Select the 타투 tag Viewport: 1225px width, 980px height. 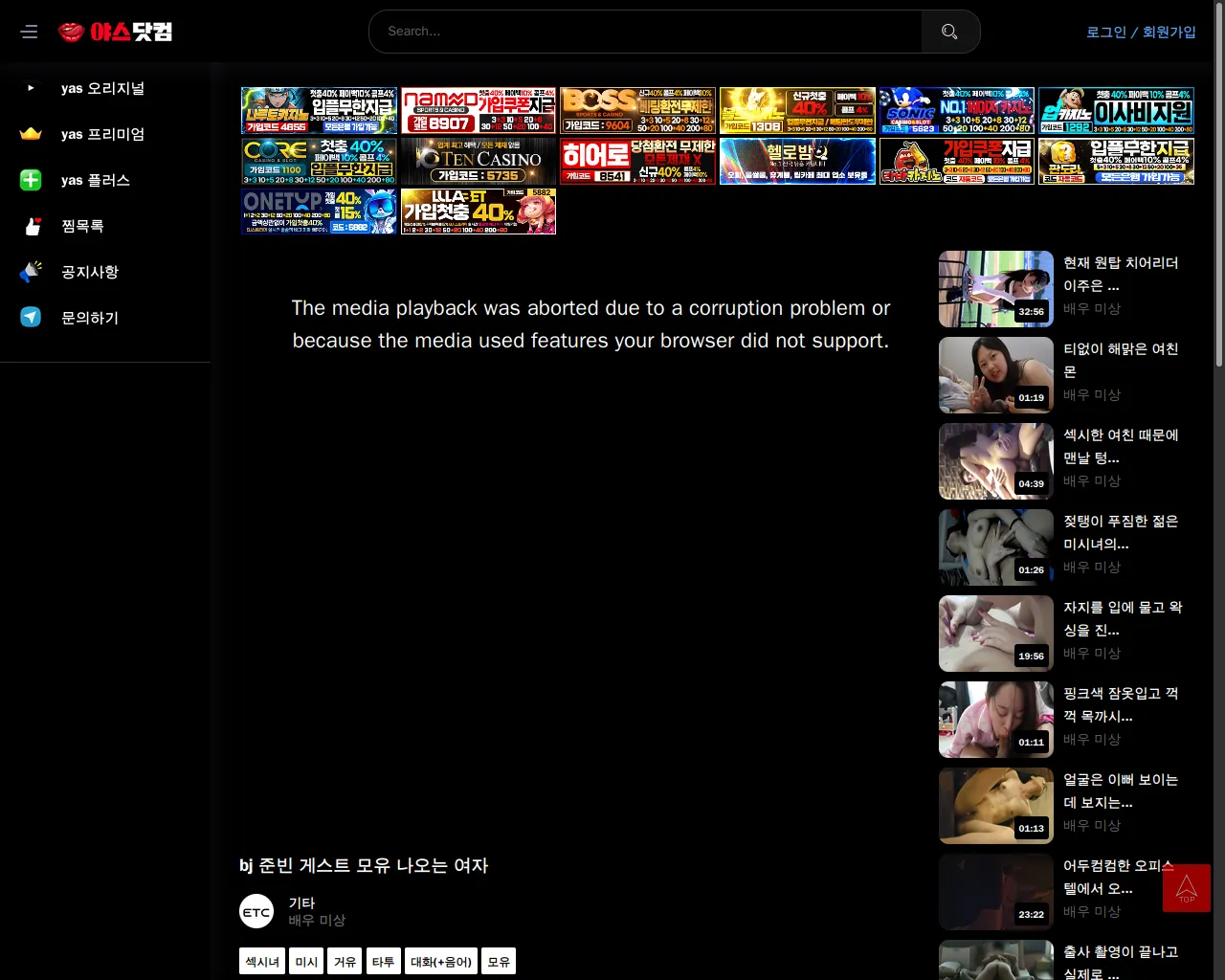[x=383, y=962]
